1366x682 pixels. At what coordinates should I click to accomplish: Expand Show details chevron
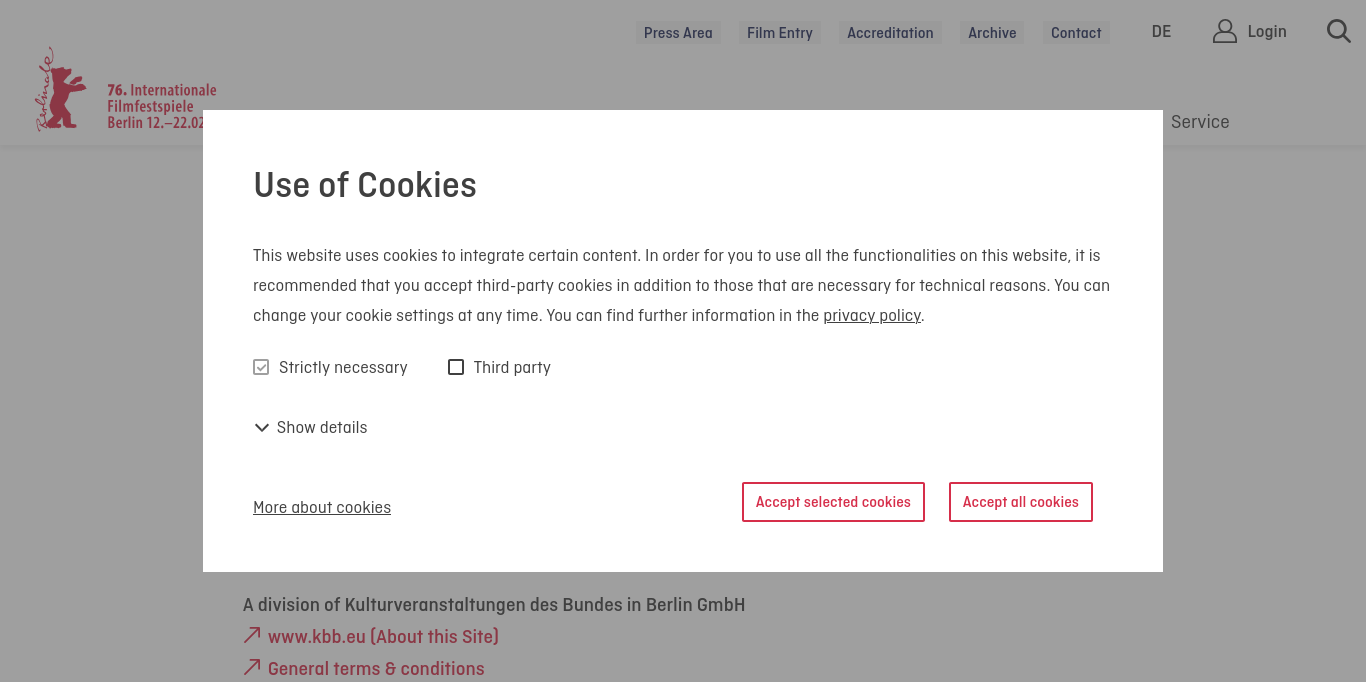(262, 428)
